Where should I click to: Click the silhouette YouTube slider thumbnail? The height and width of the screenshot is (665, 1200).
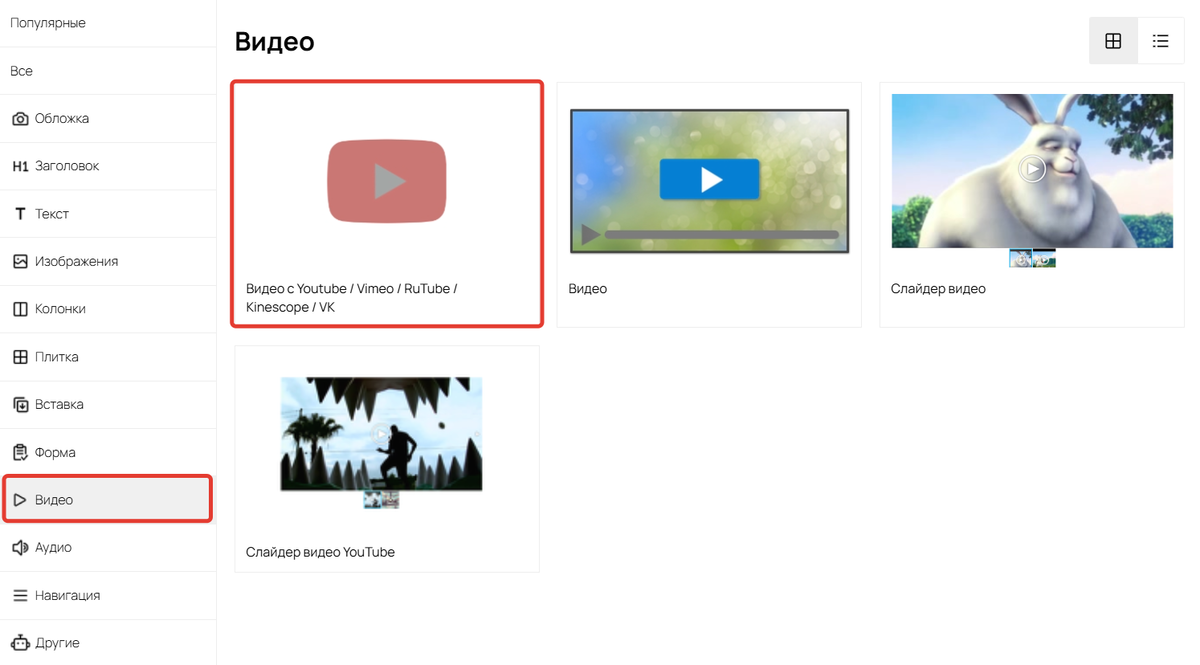pos(381,434)
